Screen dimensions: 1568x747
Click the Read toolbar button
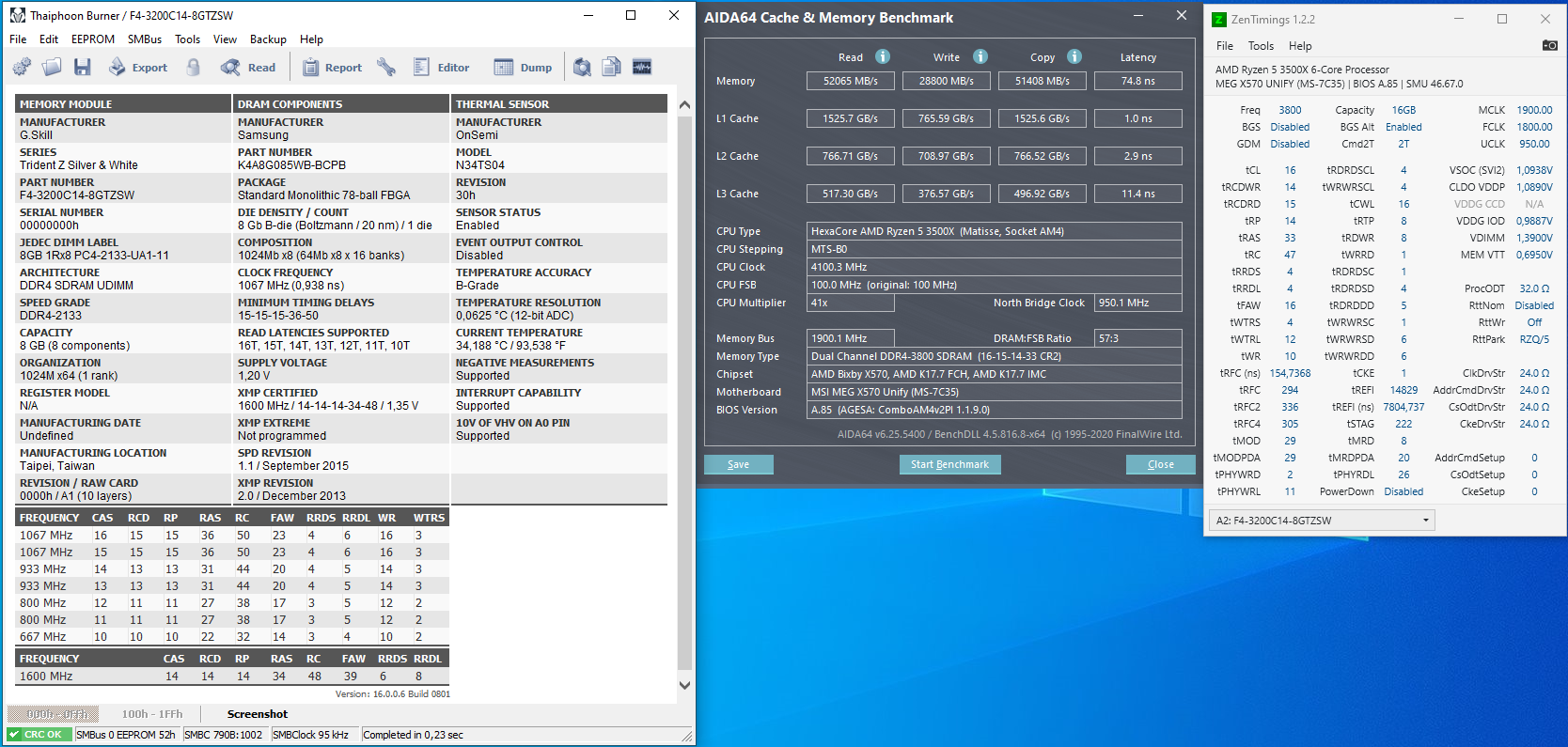tap(248, 67)
